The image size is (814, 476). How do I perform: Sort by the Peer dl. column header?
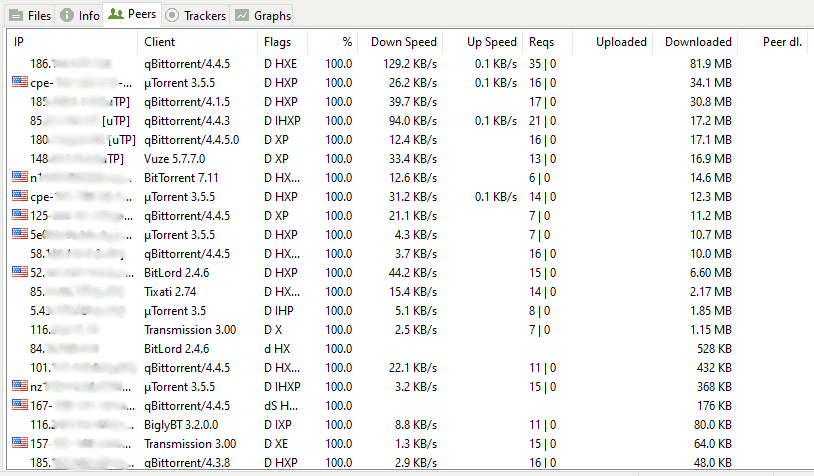(772, 42)
